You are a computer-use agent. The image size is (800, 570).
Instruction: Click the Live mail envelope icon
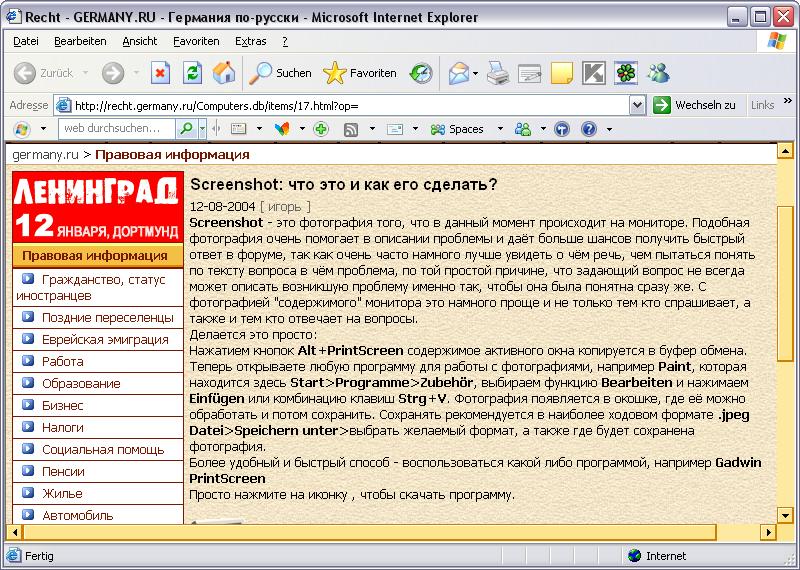coord(395,129)
